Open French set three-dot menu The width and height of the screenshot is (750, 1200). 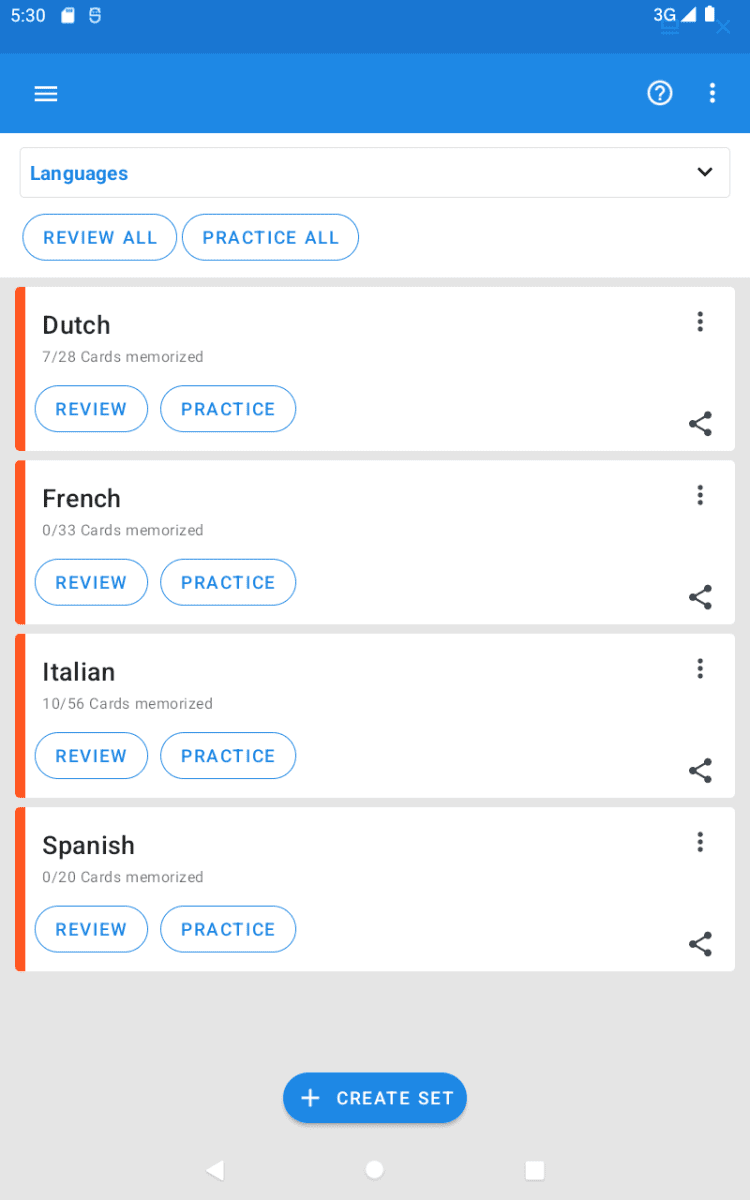700,495
